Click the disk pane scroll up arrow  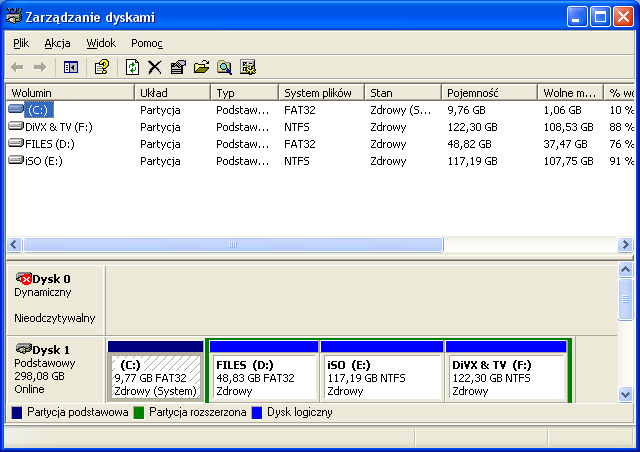click(625, 269)
